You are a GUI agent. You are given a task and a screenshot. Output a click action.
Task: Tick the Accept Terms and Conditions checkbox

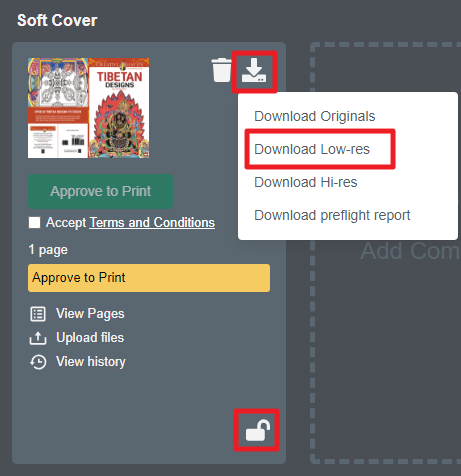[x=34, y=222]
